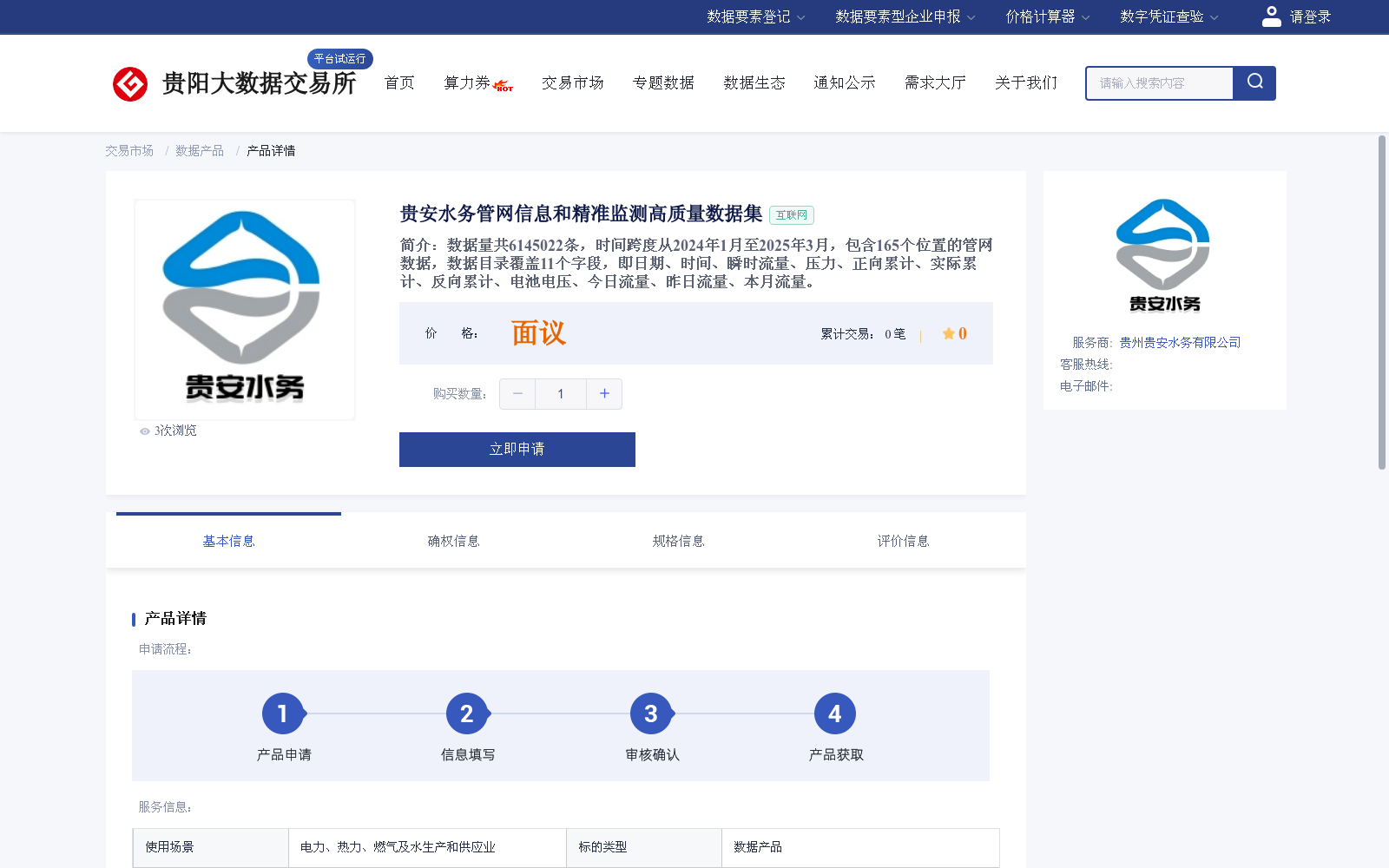Open the 专题数据 menu item
The height and width of the screenshot is (868, 1389).
point(663,82)
